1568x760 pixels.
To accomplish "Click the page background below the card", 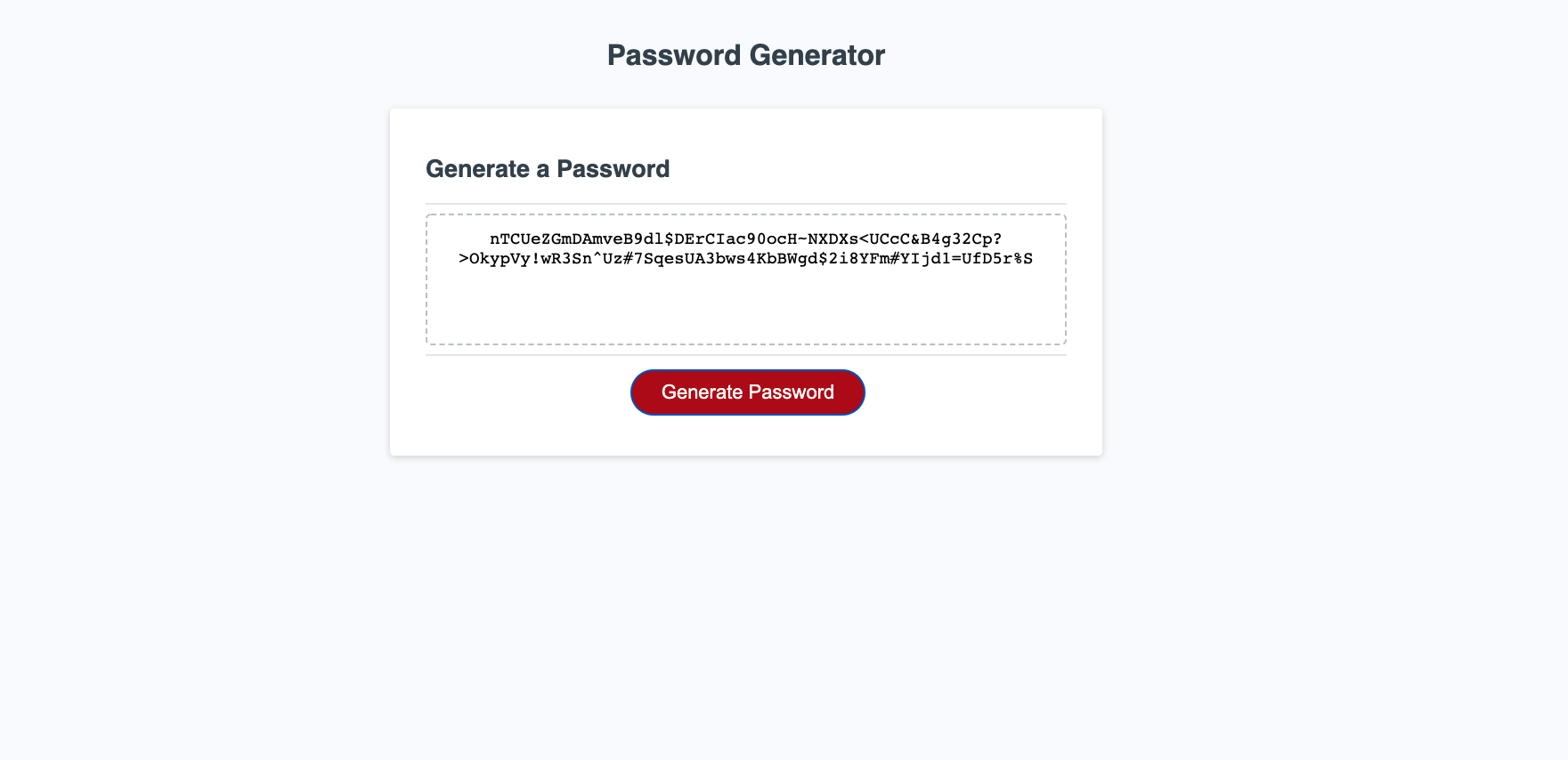I will pyautogui.click(x=746, y=578).
